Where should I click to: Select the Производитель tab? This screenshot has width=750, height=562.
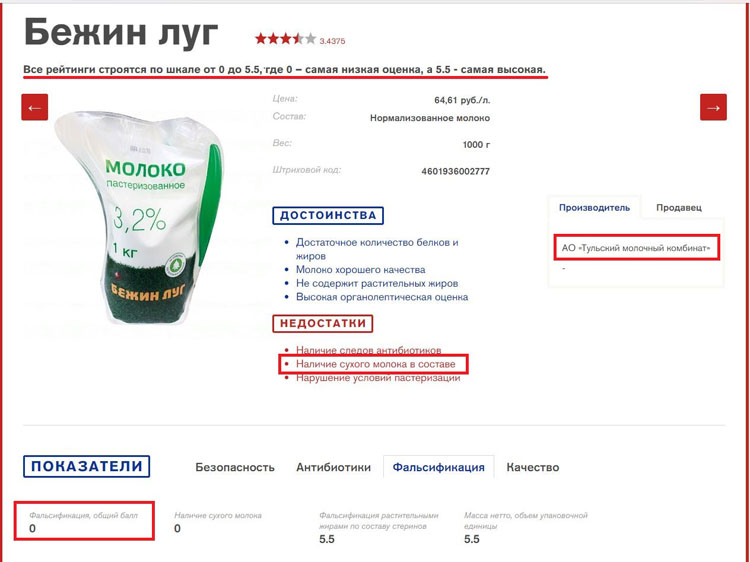point(595,208)
